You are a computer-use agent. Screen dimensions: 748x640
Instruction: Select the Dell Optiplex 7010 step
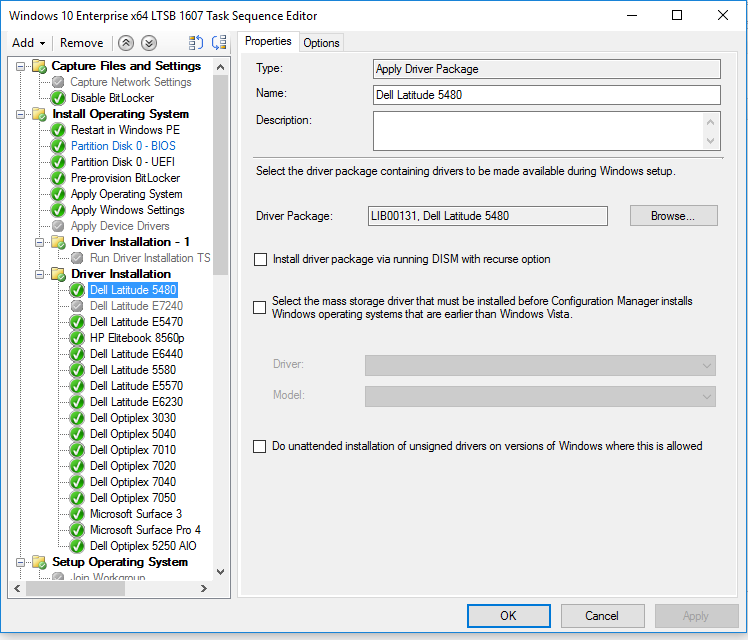(x=133, y=450)
